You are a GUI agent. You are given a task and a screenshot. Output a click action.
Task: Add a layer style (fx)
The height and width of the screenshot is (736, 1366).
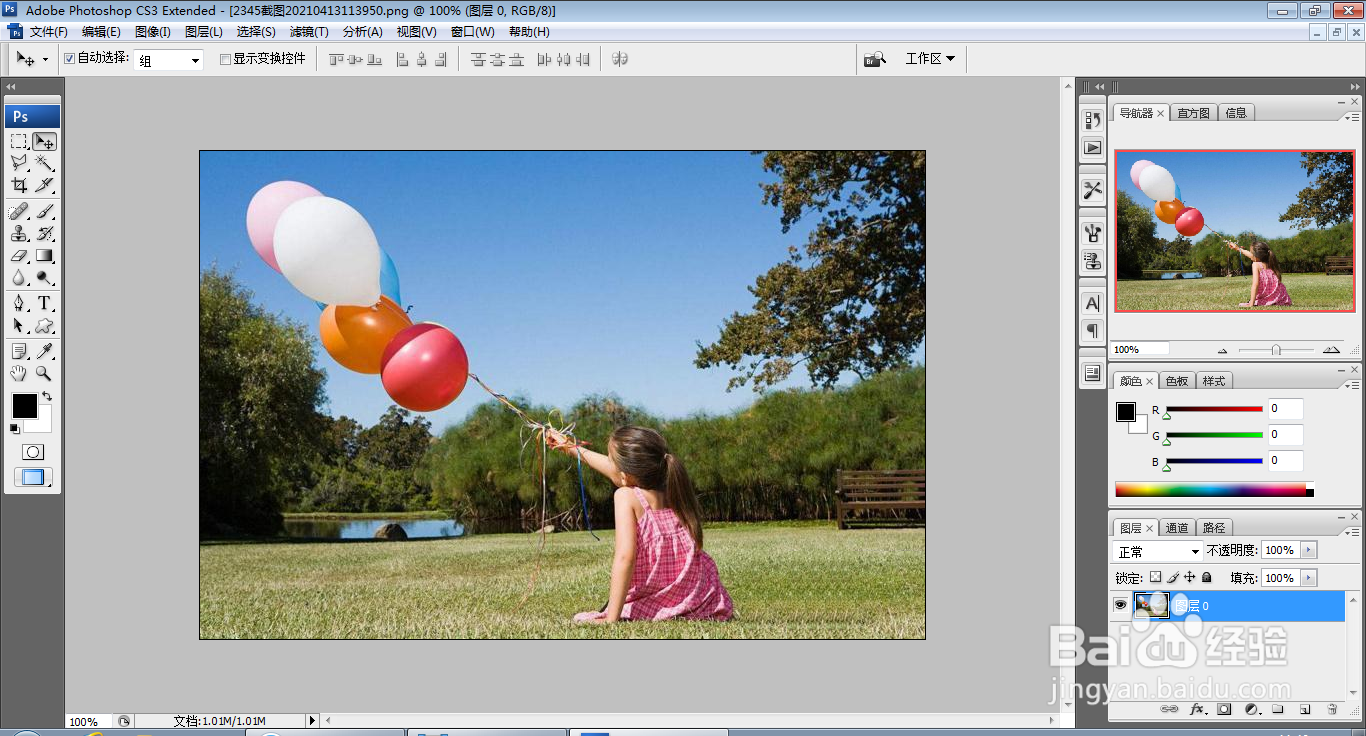1196,709
